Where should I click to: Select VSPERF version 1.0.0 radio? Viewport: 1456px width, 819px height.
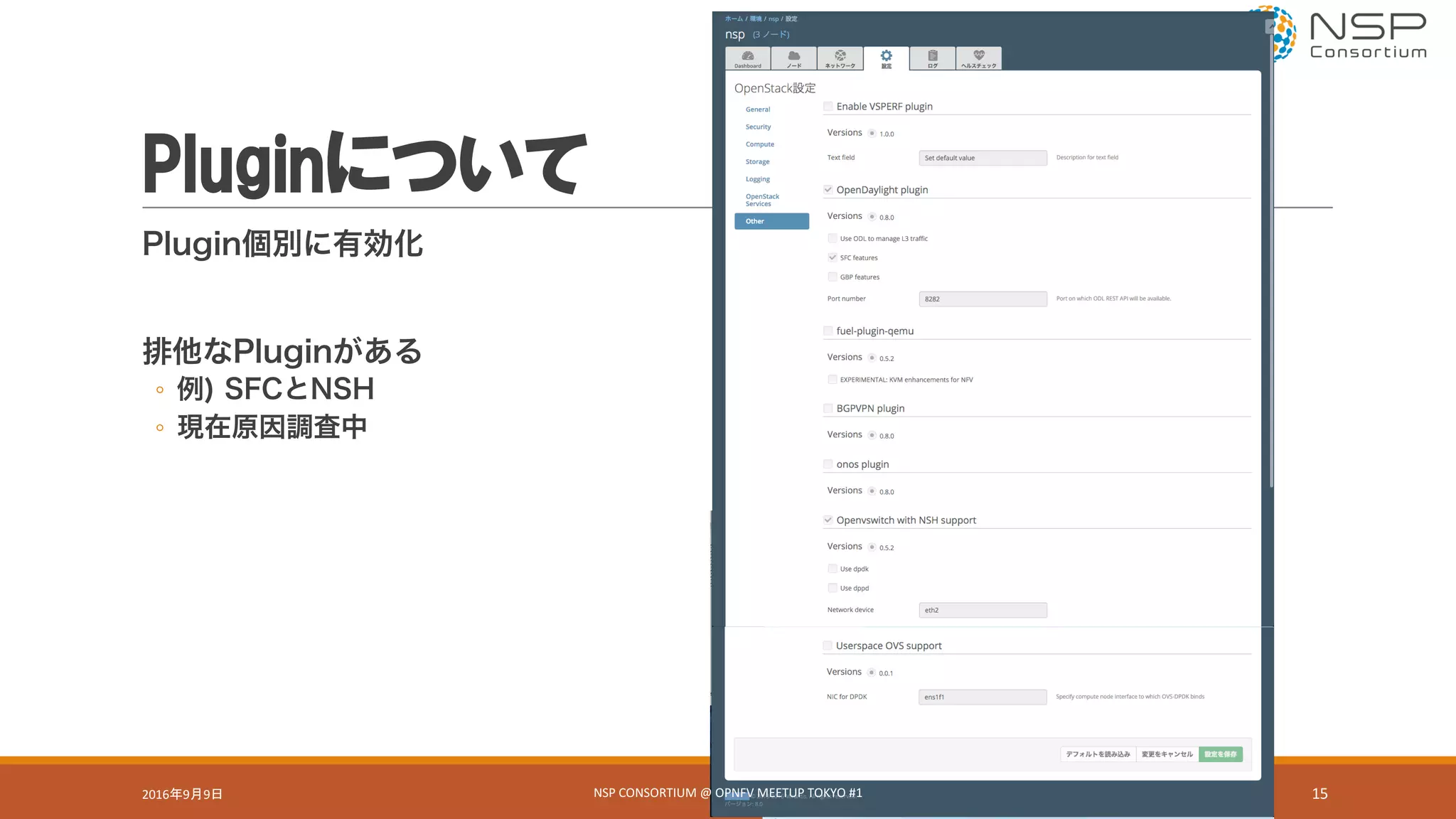click(x=872, y=133)
